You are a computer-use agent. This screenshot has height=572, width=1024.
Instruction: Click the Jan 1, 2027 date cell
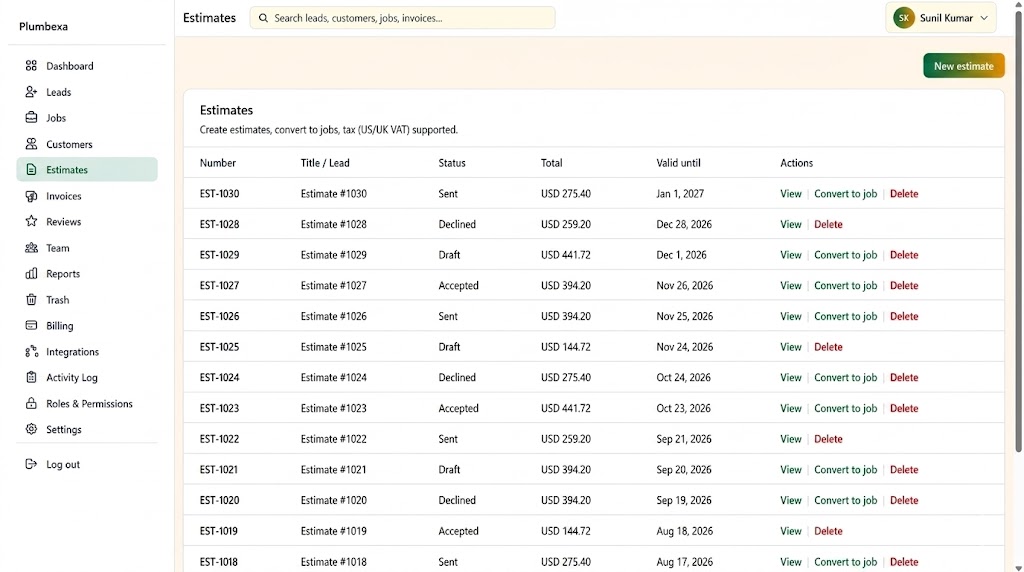pyautogui.click(x=680, y=194)
